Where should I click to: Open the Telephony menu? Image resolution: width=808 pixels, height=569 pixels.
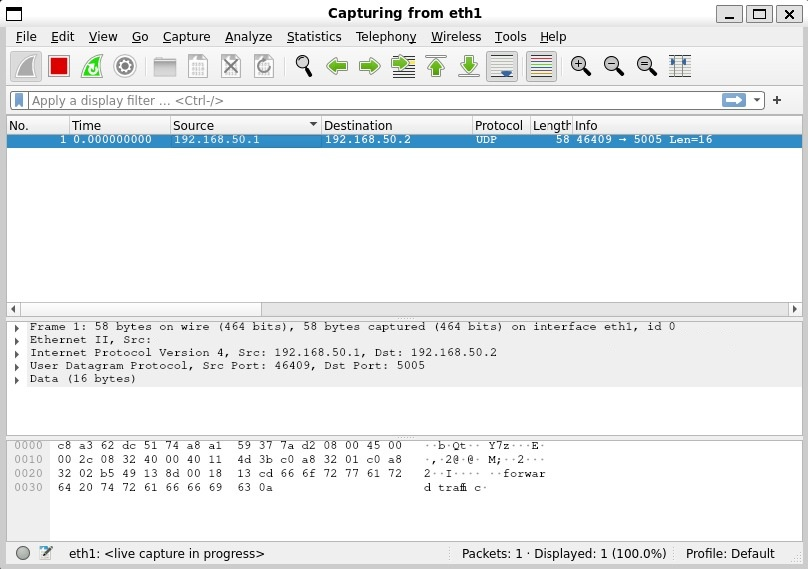(386, 37)
